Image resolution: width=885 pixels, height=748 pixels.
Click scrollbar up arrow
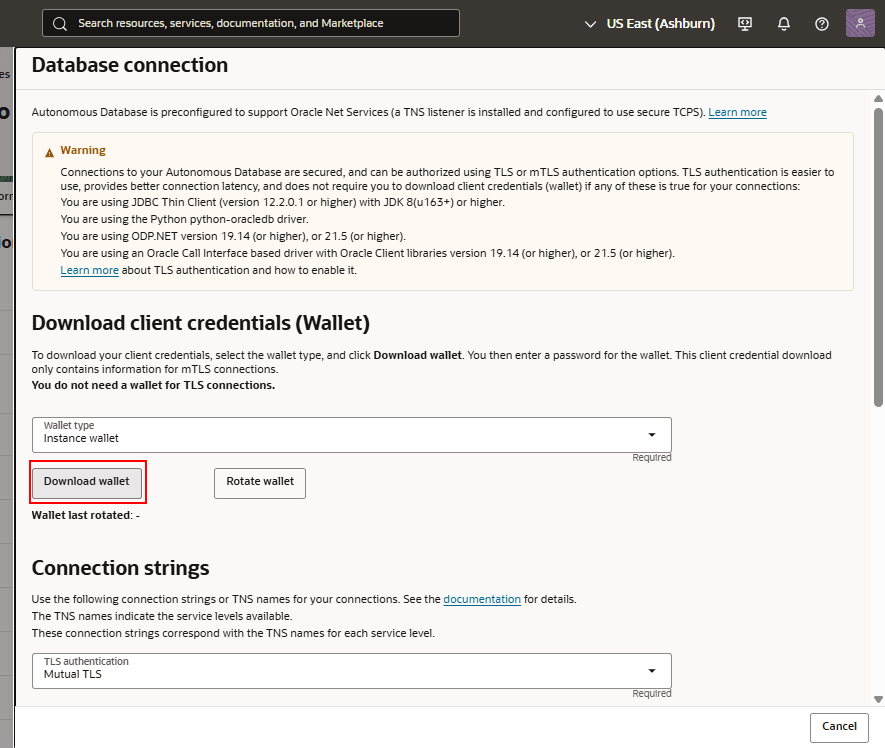[x=878, y=98]
